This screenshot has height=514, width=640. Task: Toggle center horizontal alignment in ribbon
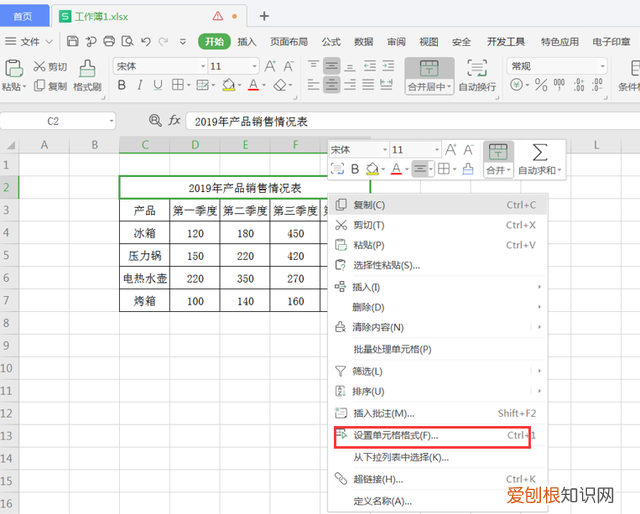pos(331,85)
